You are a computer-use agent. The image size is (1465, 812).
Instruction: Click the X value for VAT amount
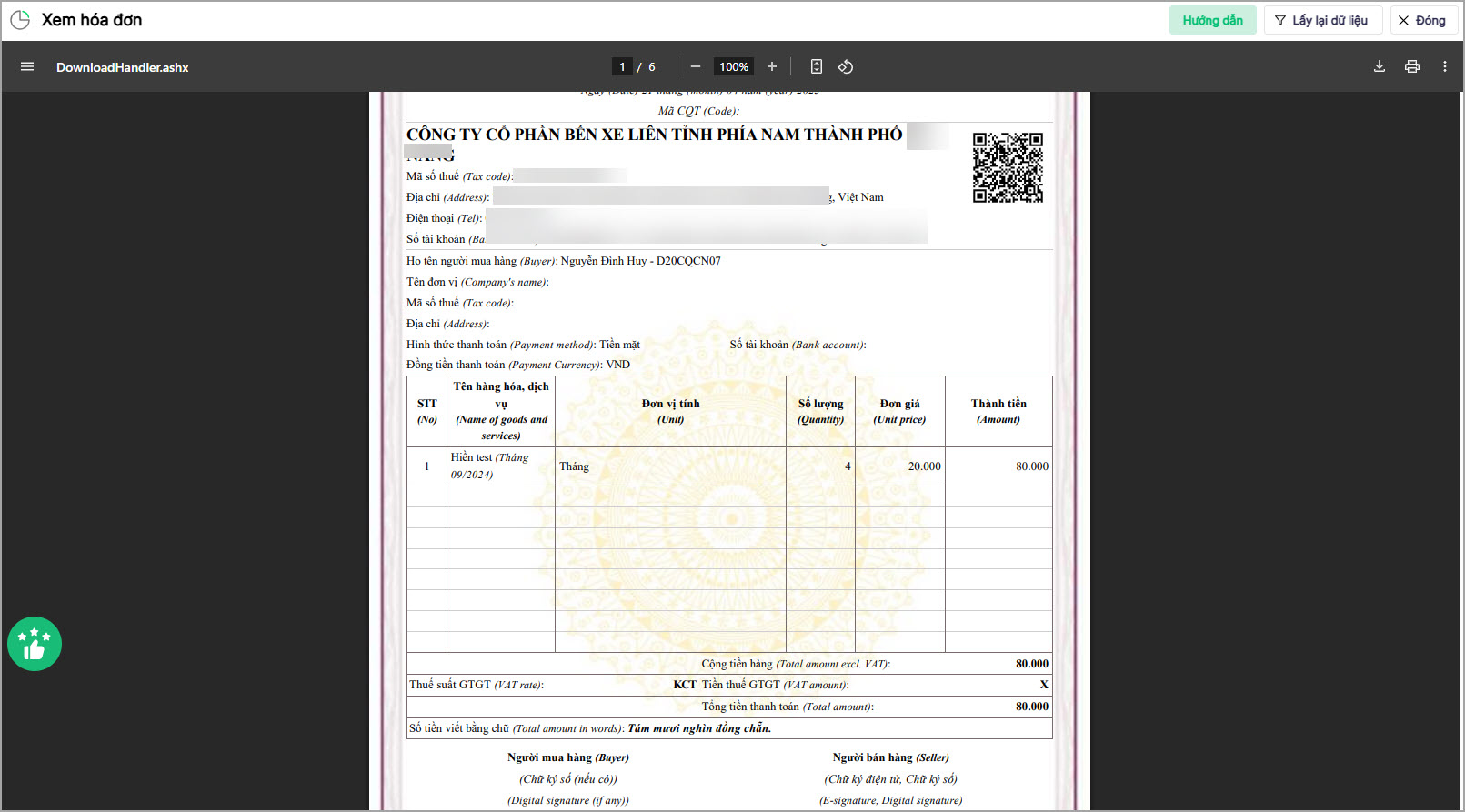tap(1044, 685)
